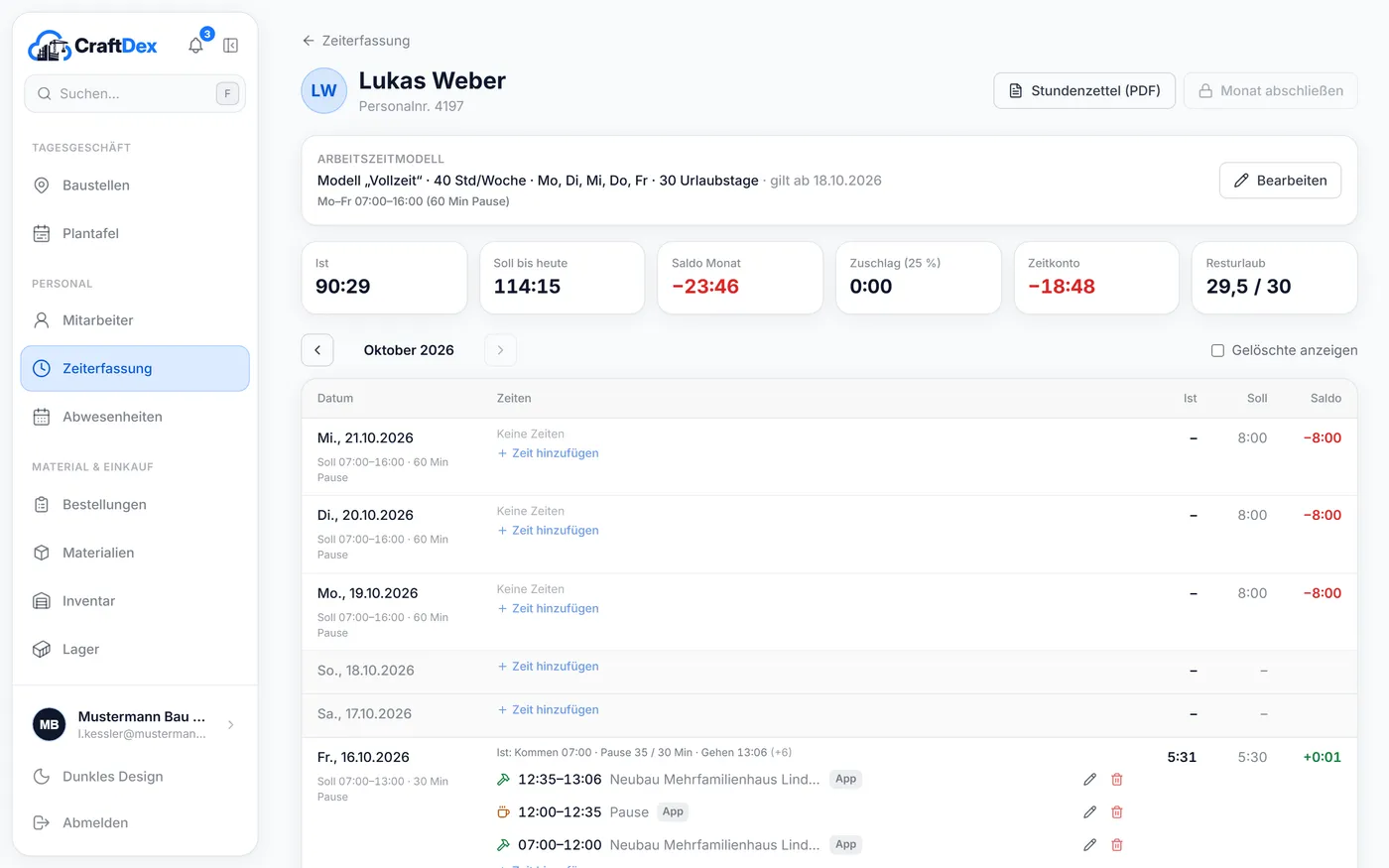Focus the Suchen search field
Viewport: 1389px width, 868px height.
coord(135,94)
